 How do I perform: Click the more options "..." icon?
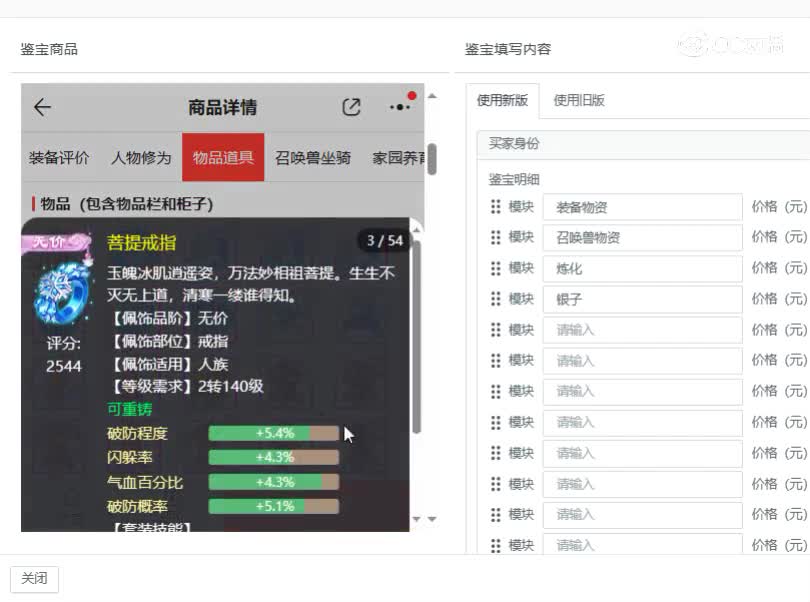tap(398, 107)
